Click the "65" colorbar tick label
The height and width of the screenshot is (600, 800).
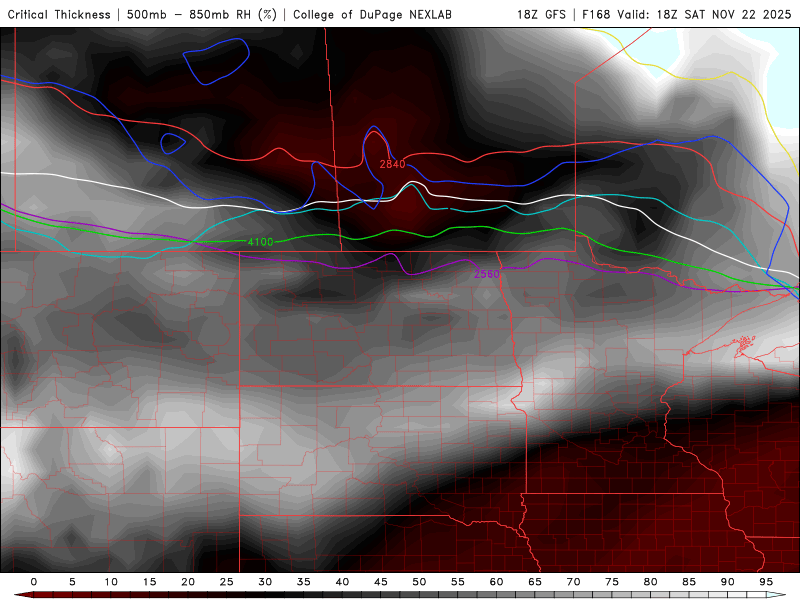535,582
